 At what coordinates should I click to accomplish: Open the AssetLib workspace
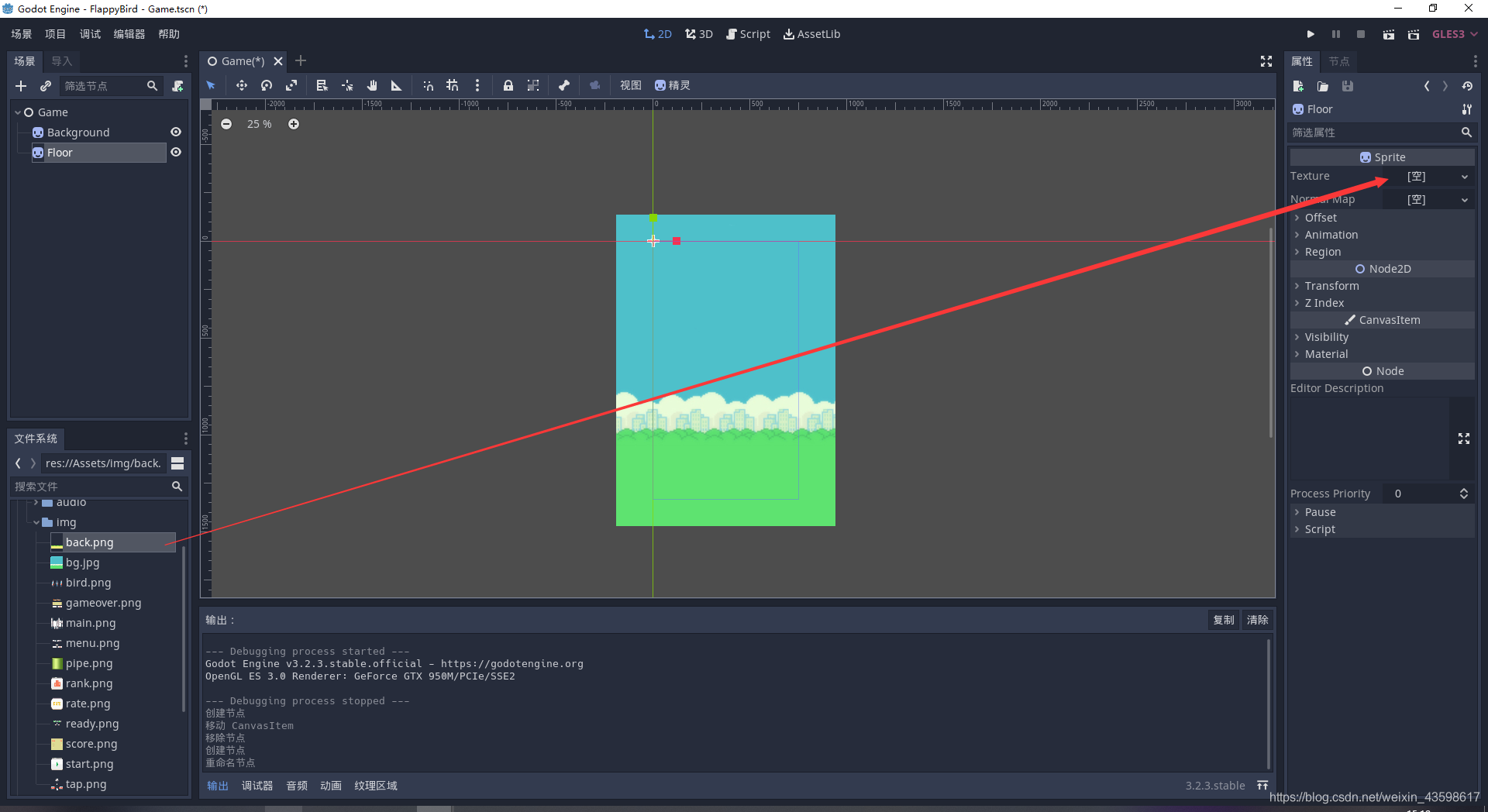tap(811, 34)
